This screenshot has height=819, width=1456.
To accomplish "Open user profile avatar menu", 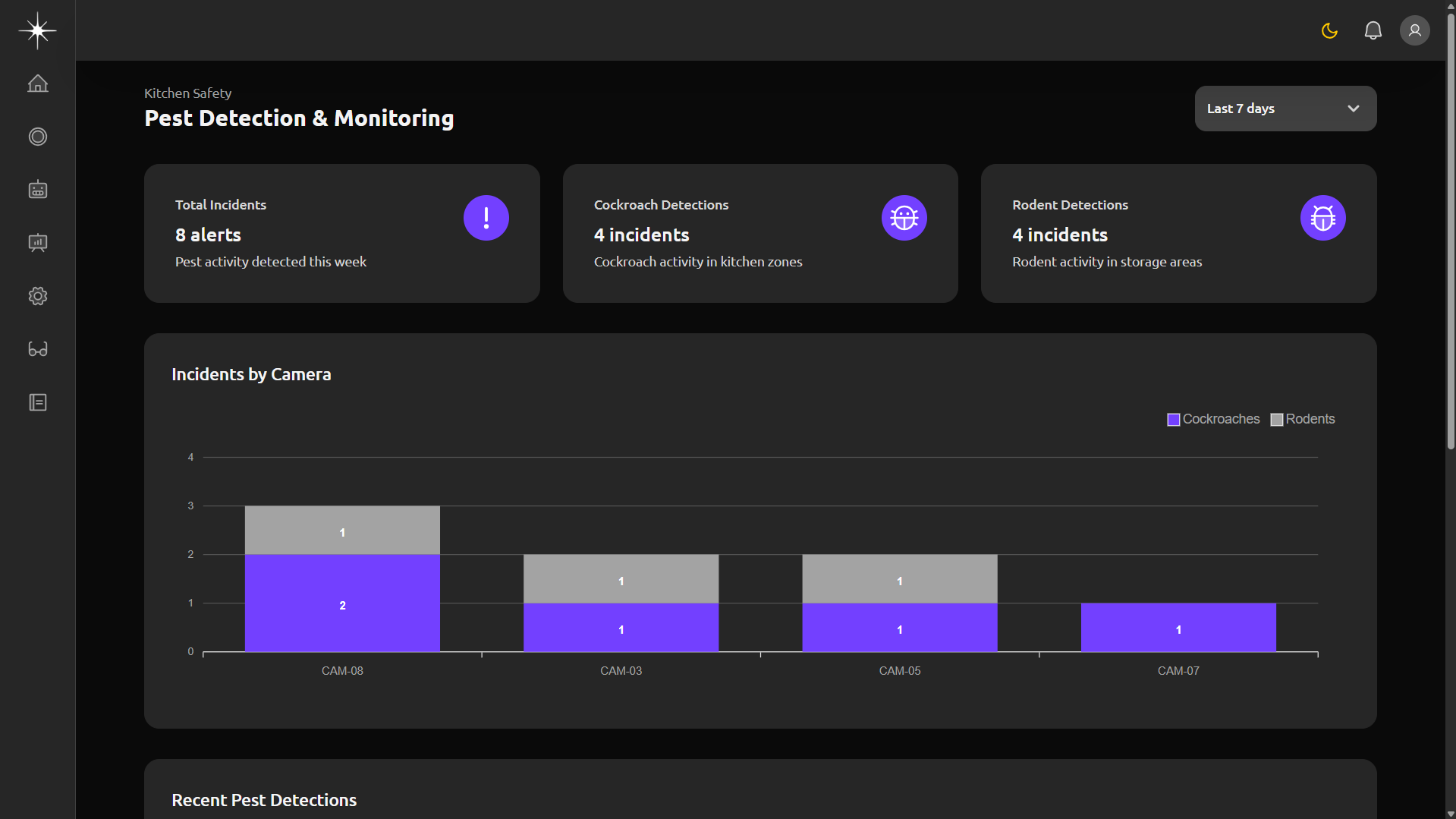I will point(1414,30).
